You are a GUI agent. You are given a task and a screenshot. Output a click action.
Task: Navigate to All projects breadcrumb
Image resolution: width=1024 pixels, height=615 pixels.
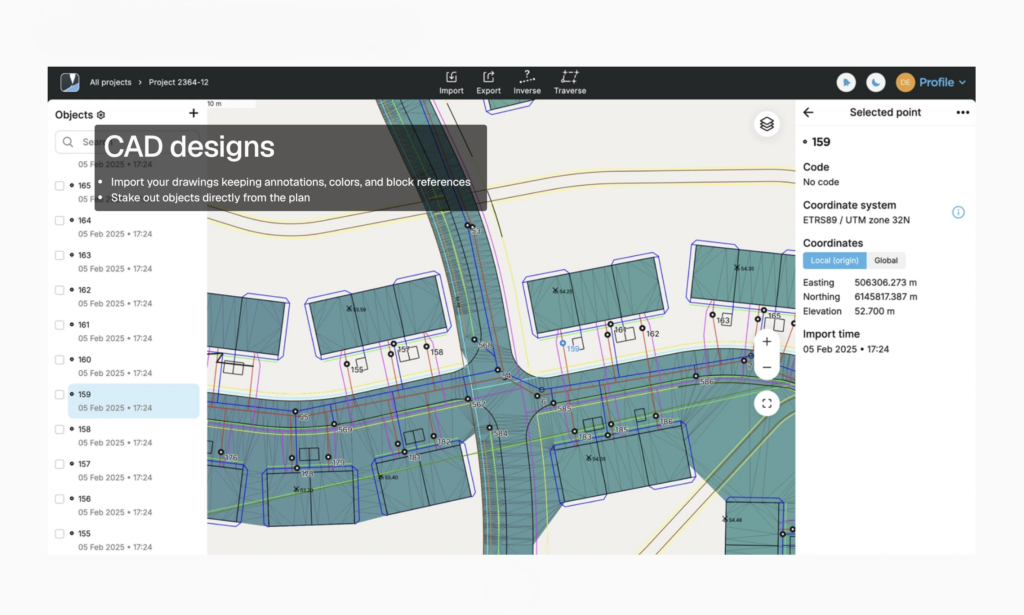(x=110, y=82)
